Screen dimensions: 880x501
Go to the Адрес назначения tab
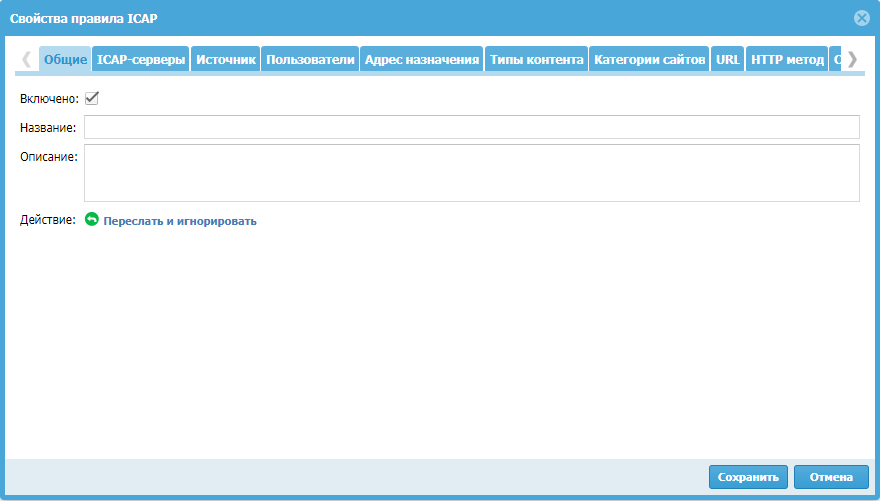click(422, 59)
